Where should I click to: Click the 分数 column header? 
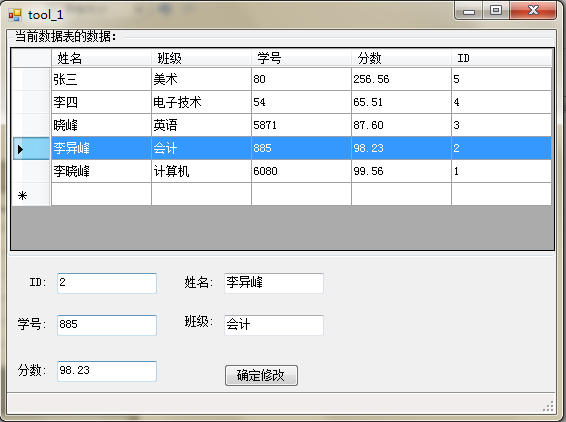(401, 58)
